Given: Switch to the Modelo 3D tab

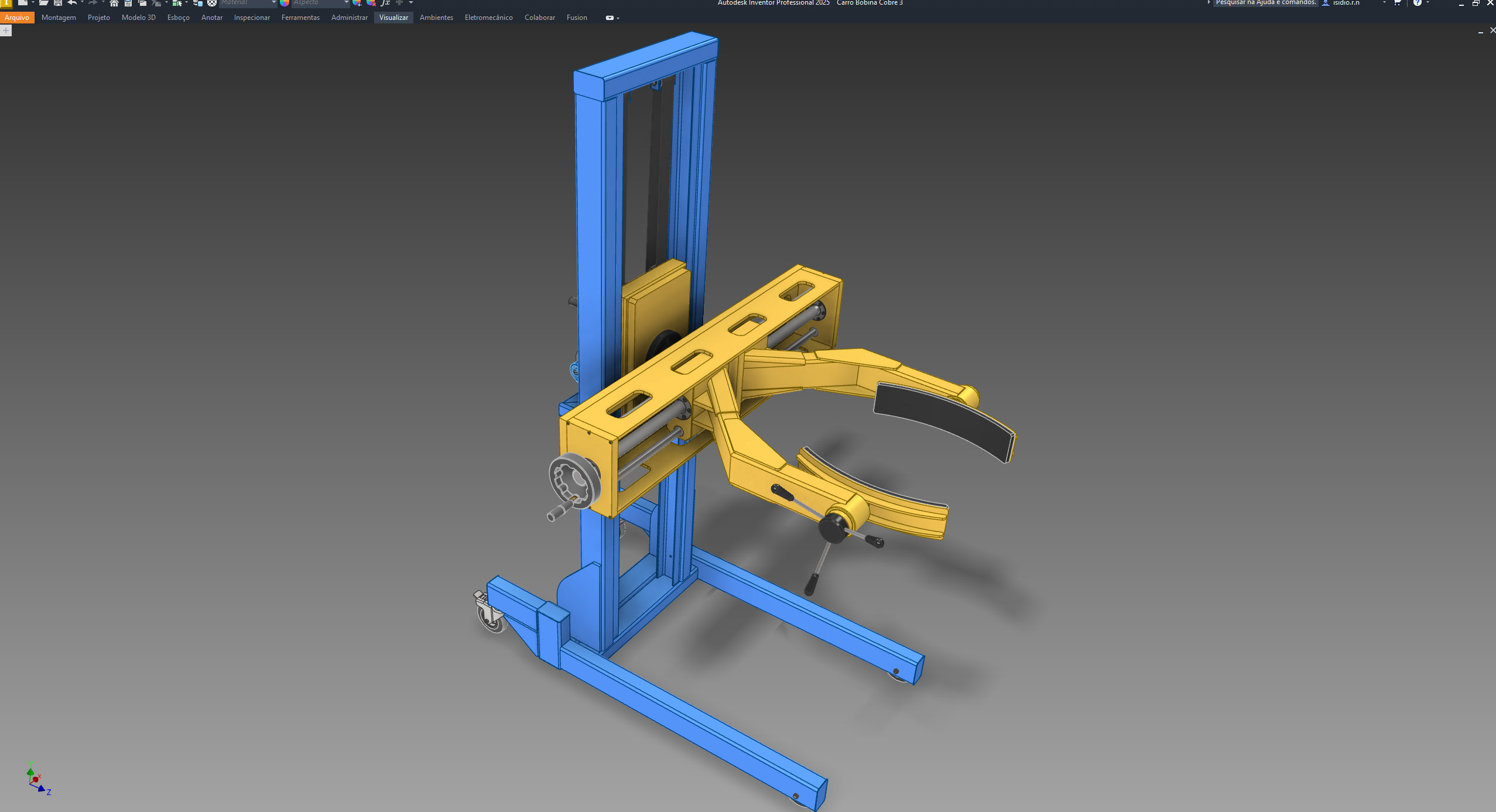Looking at the screenshot, I should click(139, 18).
